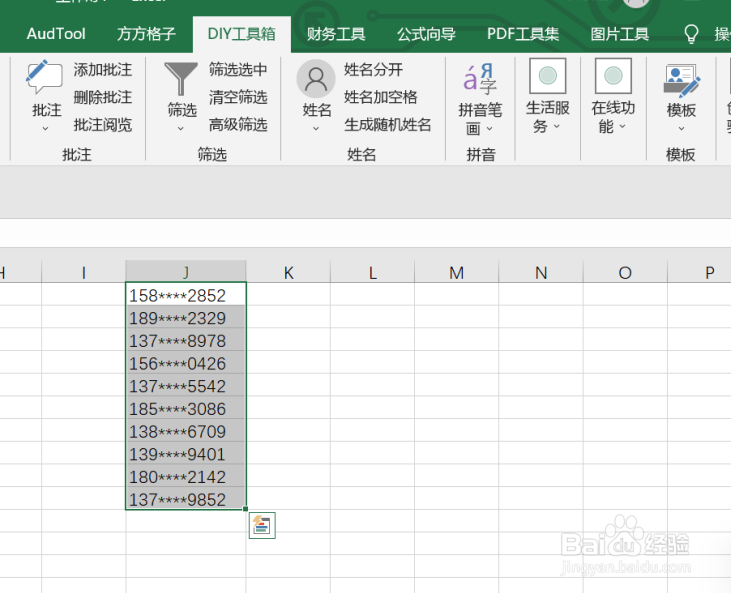Click 清空筛选 button
Image resolution: width=731 pixels, height=593 pixels.
coord(238,97)
